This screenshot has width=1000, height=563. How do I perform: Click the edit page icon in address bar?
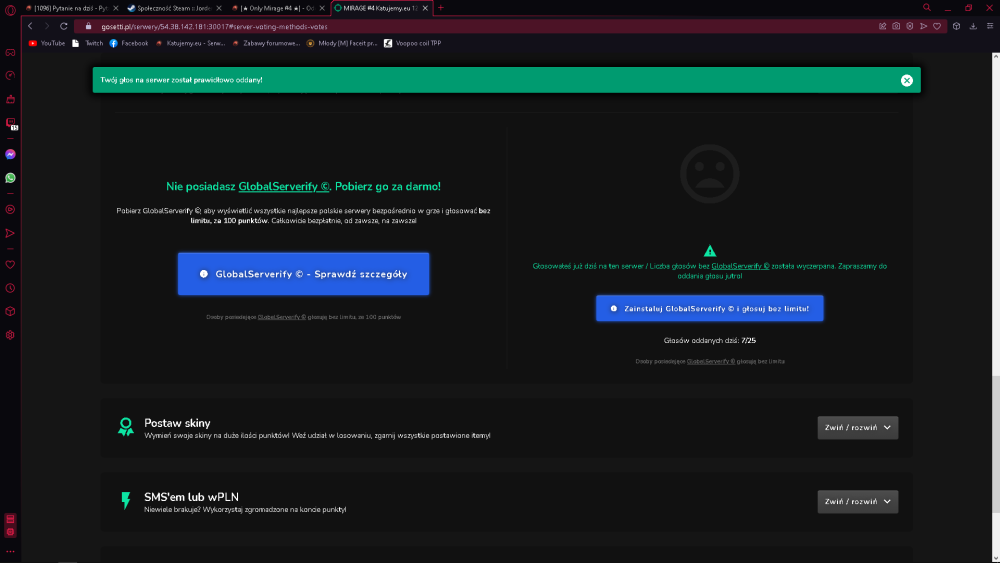point(883,26)
